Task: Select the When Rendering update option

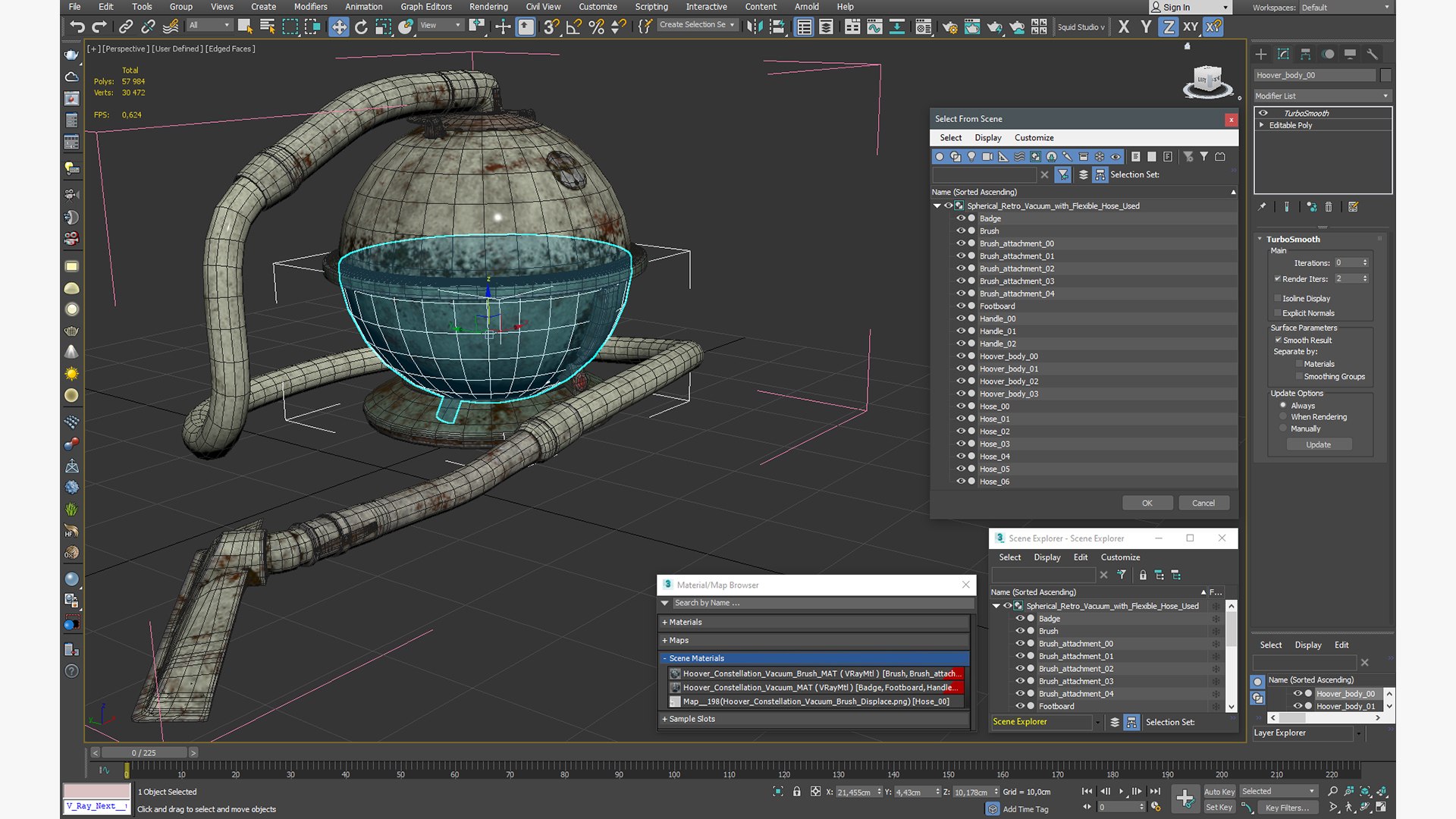Action: (1283, 417)
